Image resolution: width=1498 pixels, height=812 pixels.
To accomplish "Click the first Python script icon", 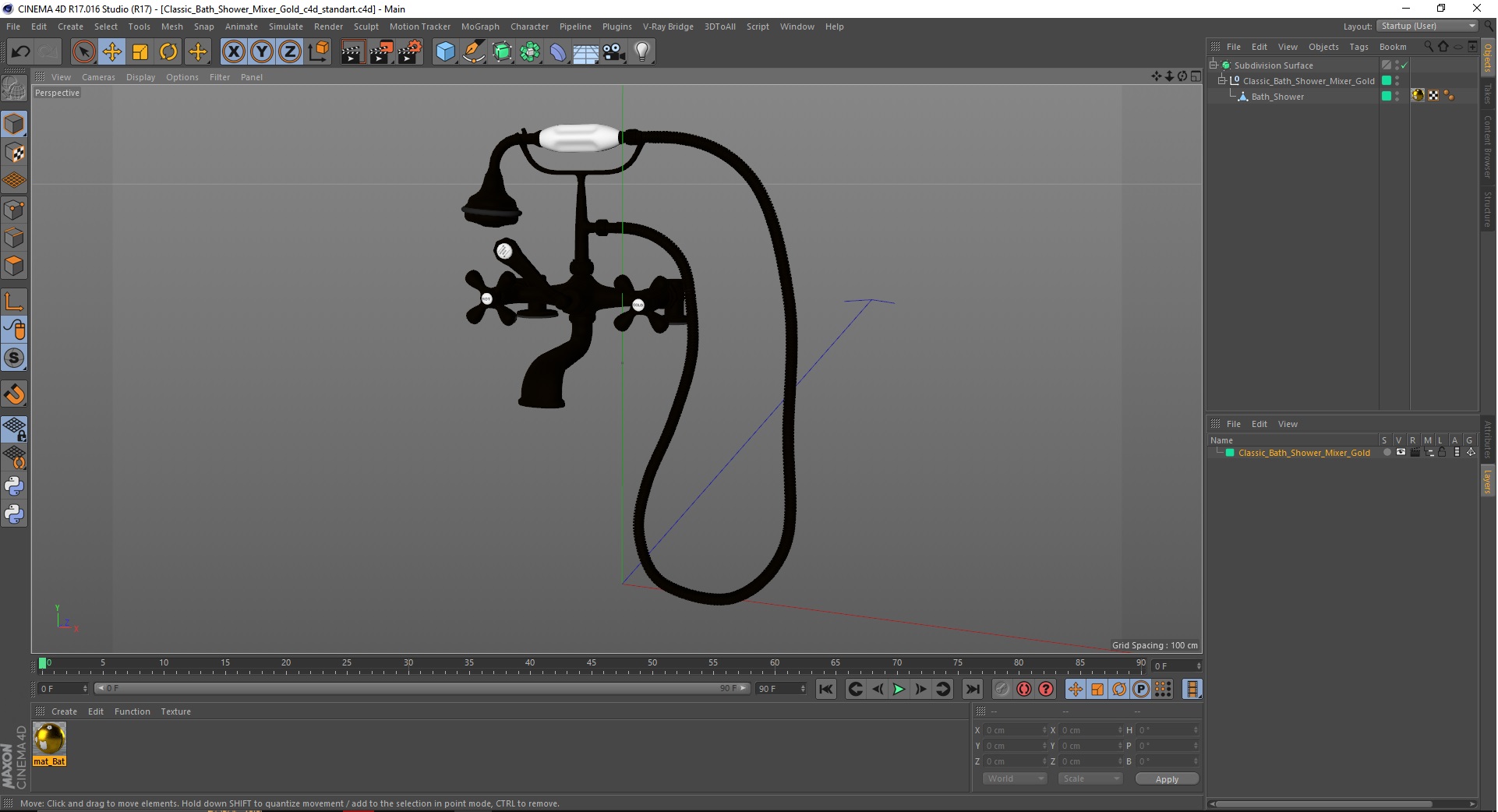I will [14, 486].
